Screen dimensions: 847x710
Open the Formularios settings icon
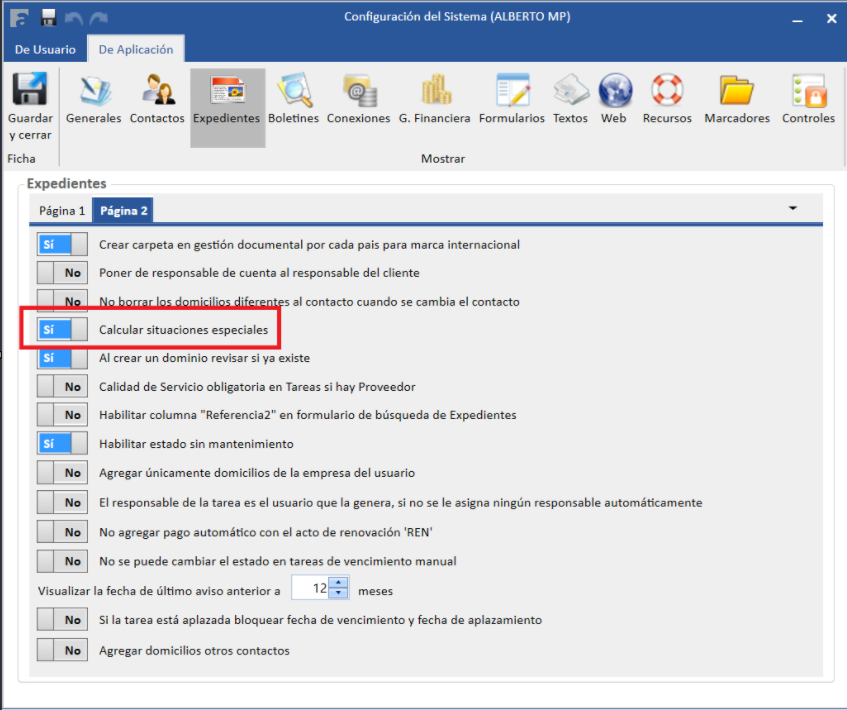[511, 91]
